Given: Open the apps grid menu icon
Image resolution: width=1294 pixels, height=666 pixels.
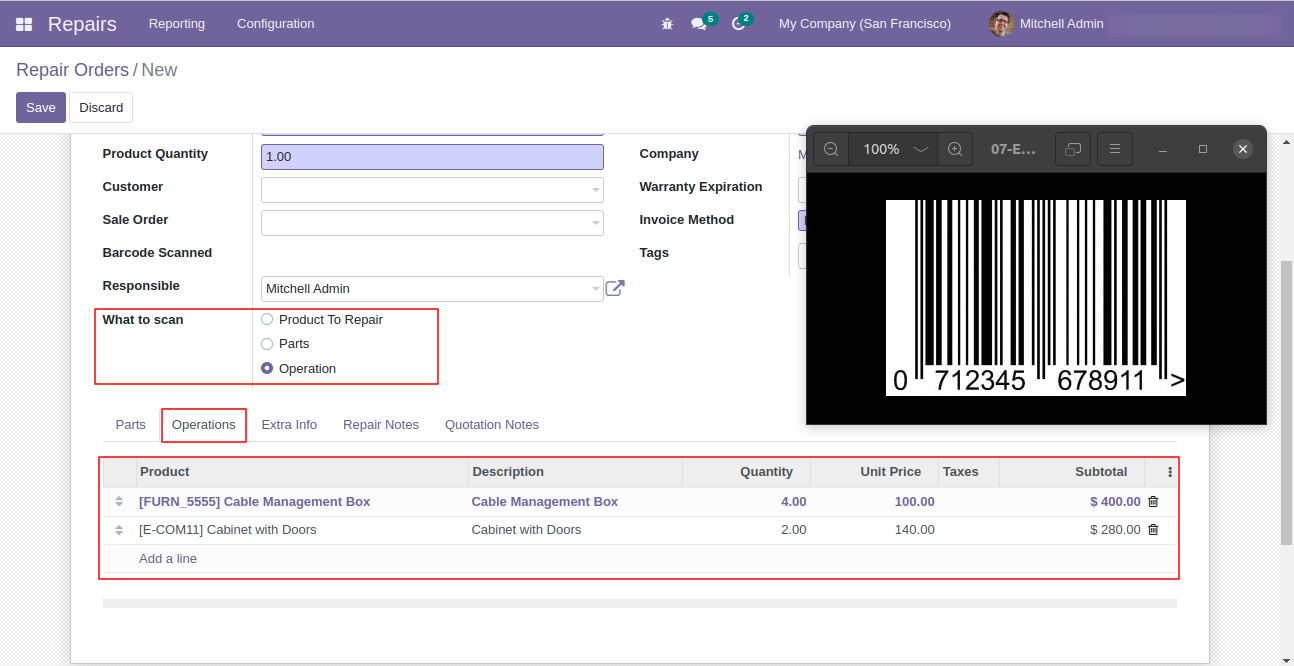Looking at the screenshot, I should 24,23.
